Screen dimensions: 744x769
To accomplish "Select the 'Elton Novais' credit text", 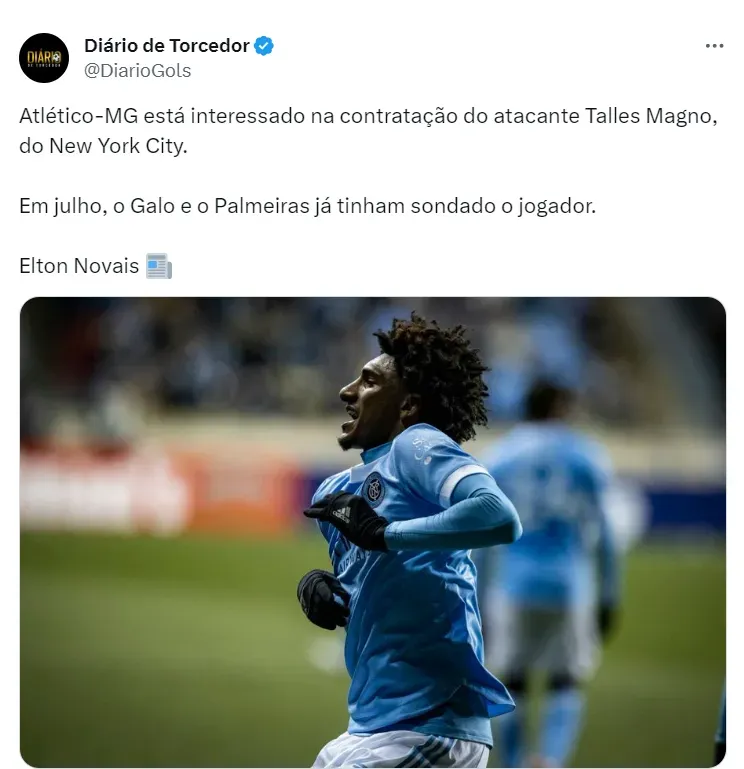I will pyautogui.click(x=79, y=266).
